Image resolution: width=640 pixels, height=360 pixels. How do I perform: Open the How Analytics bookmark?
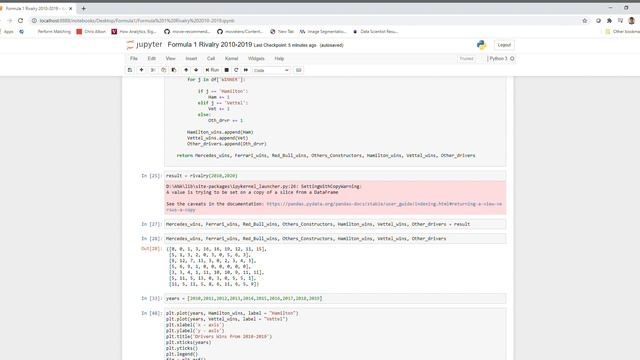[x=134, y=31]
